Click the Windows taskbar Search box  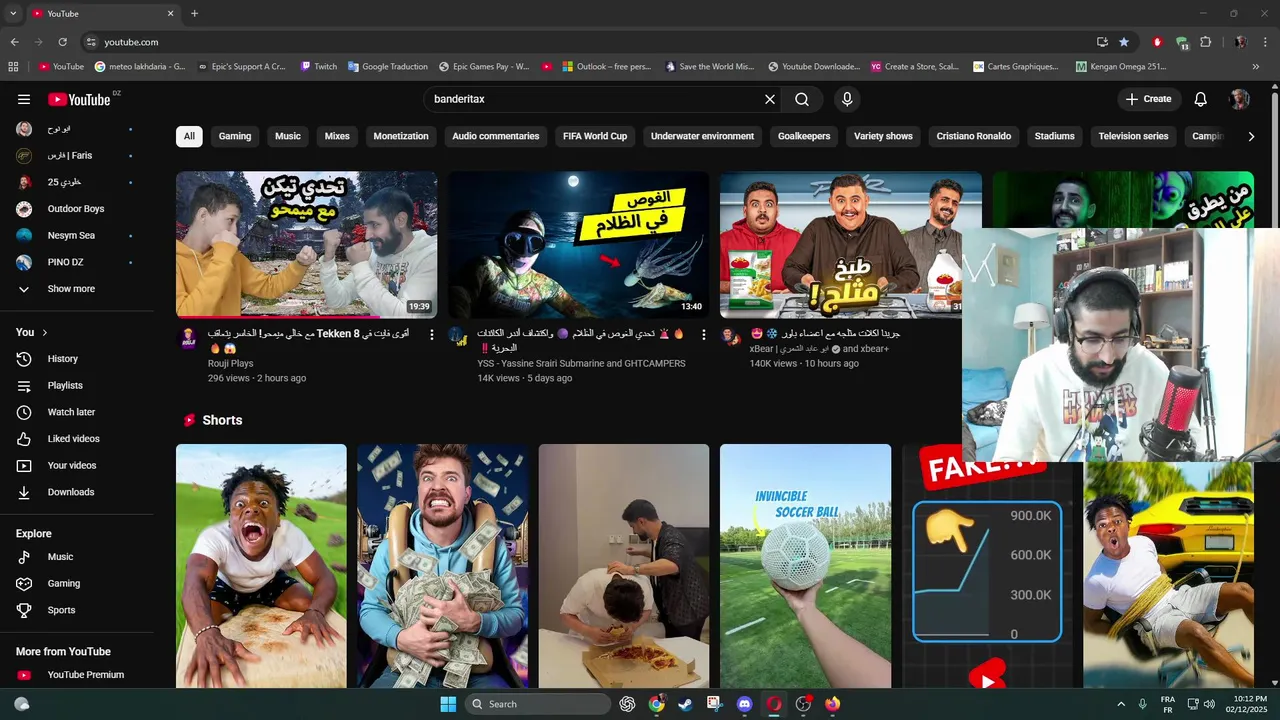[x=538, y=704]
